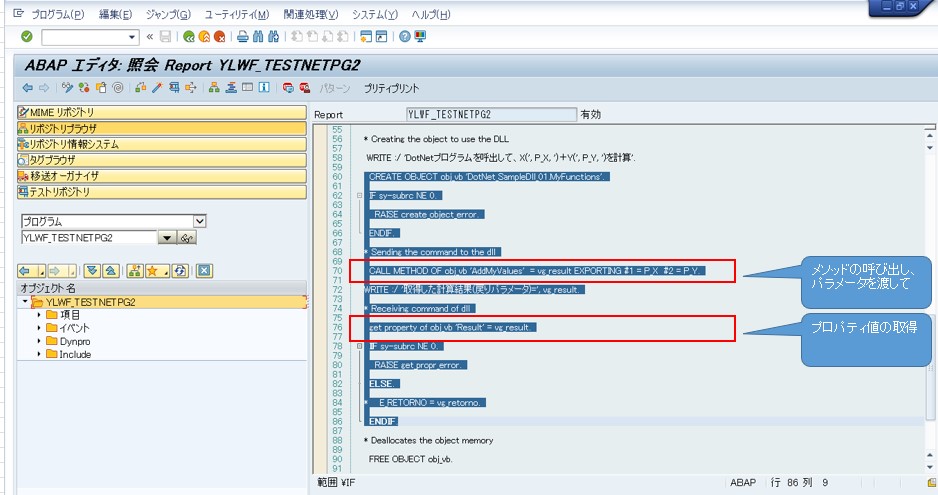Click the Display Navigation Window icon
Viewport: 938px width, 495px height.
[231, 88]
